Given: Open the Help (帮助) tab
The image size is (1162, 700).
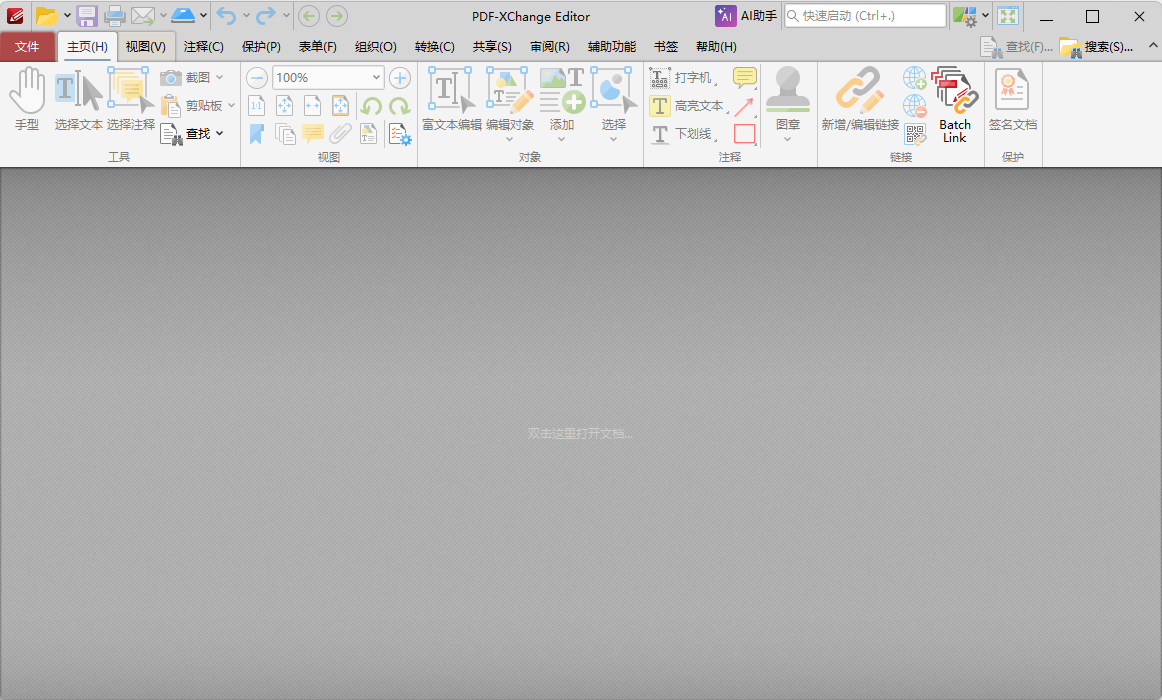Looking at the screenshot, I should 716,47.
